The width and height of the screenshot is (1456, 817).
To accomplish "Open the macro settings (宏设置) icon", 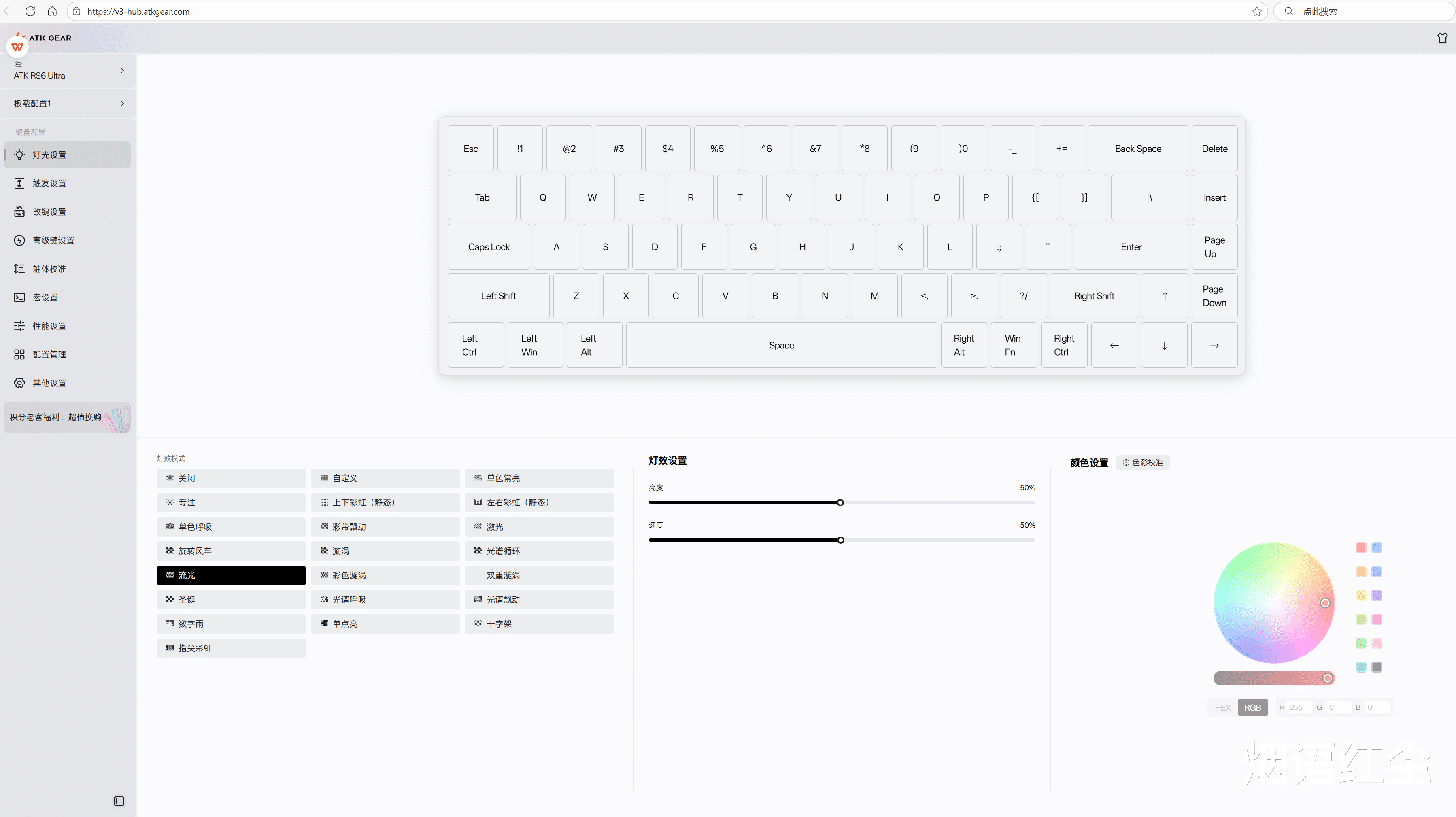I will pyautogui.click(x=19, y=297).
